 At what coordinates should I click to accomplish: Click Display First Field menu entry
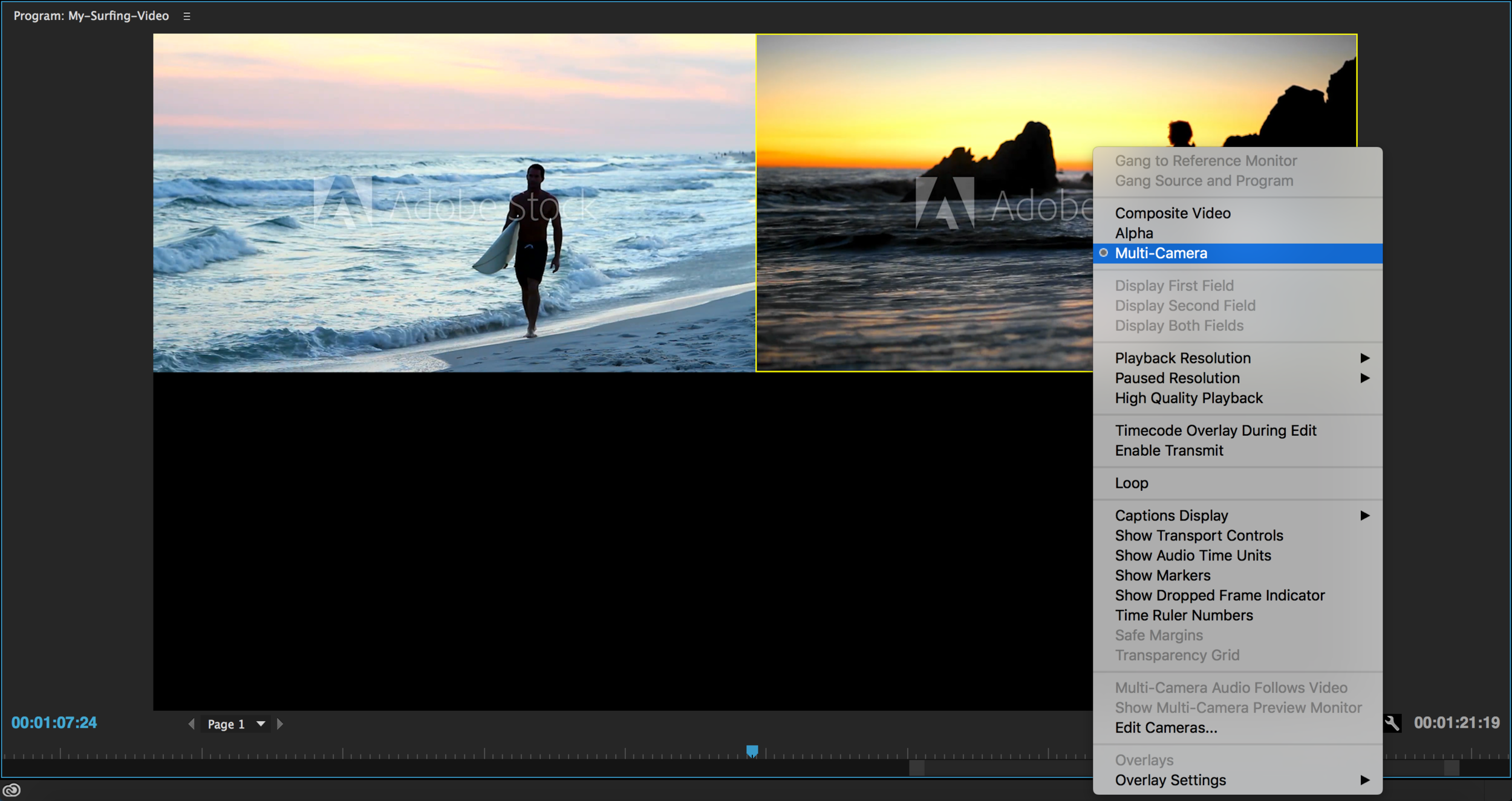pos(1237,285)
